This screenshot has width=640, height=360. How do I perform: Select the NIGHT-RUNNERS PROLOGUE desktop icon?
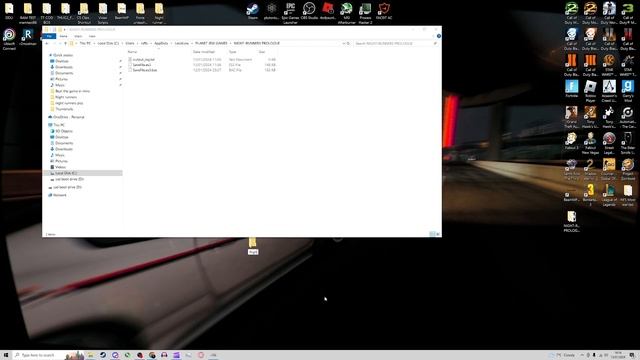pyautogui.click(x=571, y=221)
